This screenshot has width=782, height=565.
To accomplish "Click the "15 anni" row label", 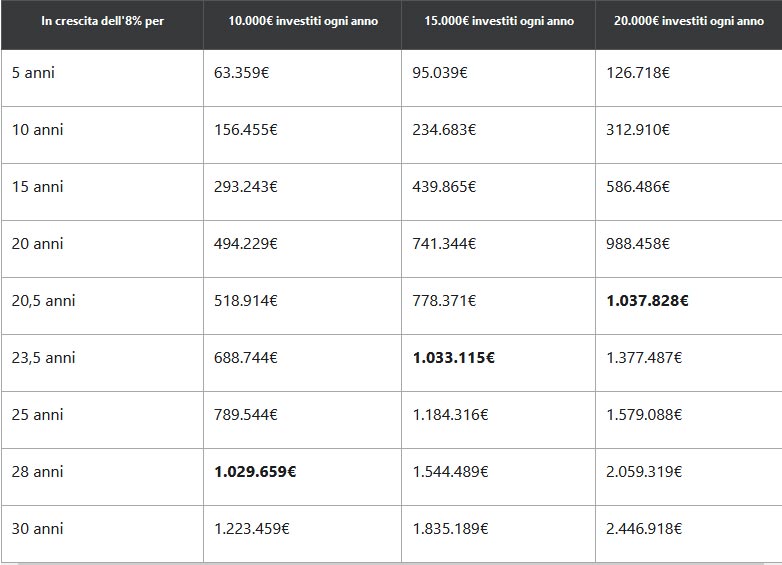I will [38, 186].
